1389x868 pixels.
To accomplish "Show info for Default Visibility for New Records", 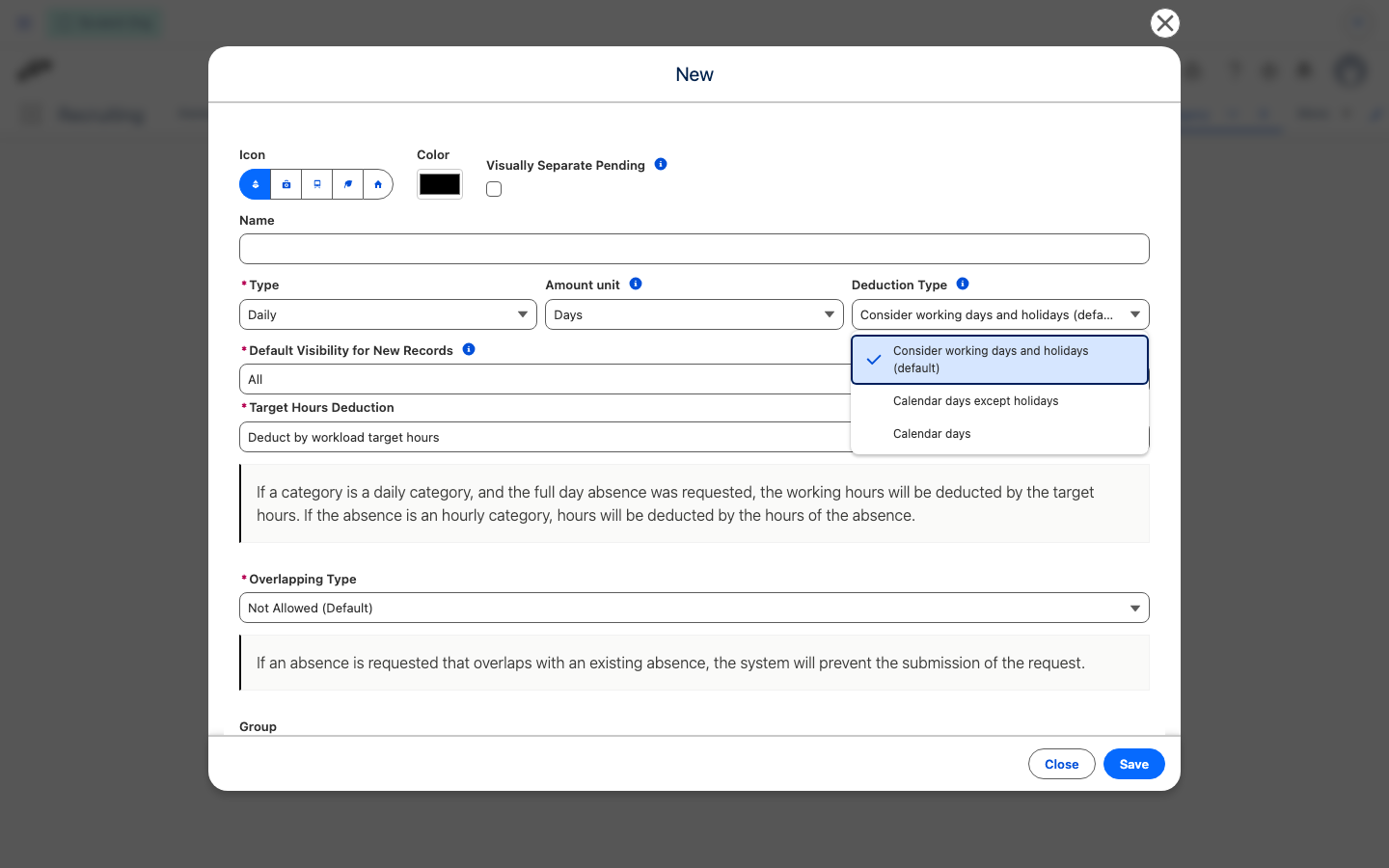I will coord(469,349).
